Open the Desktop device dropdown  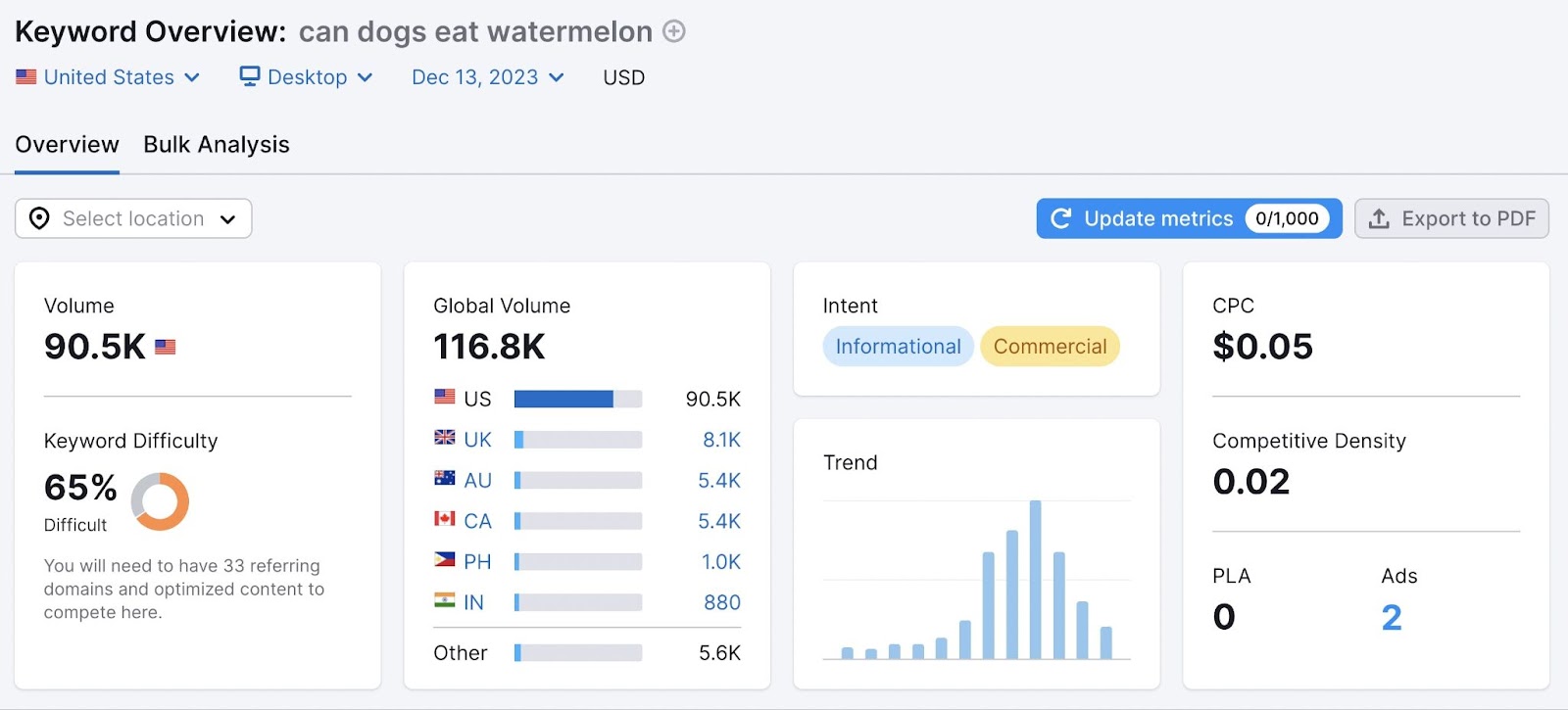coord(306,76)
